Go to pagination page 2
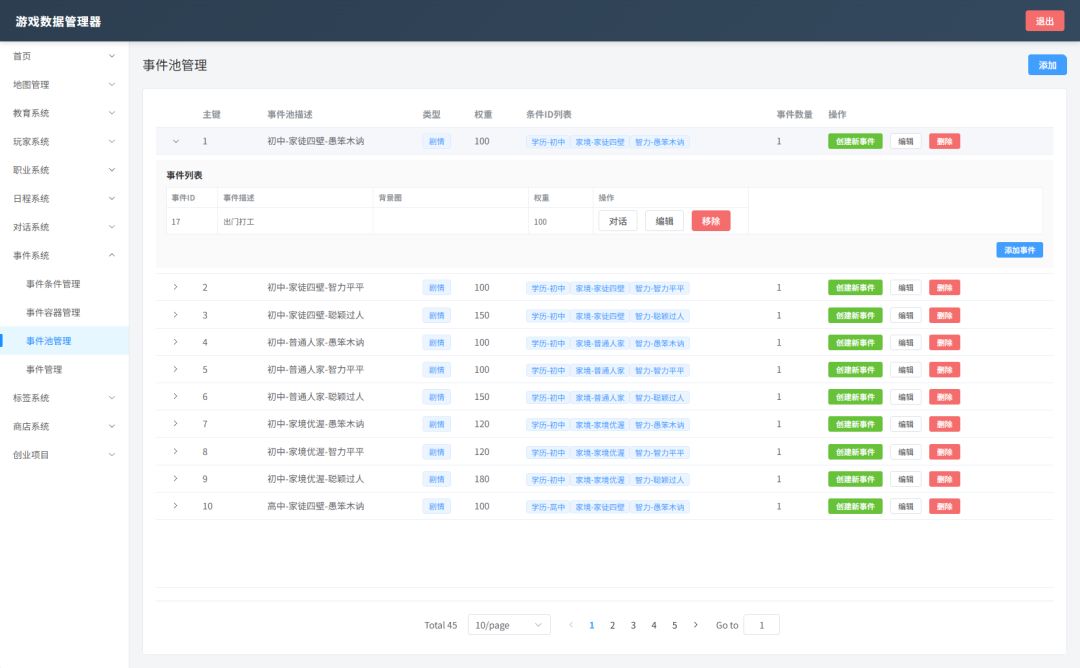Image resolution: width=1080 pixels, height=668 pixels. point(612,625)
